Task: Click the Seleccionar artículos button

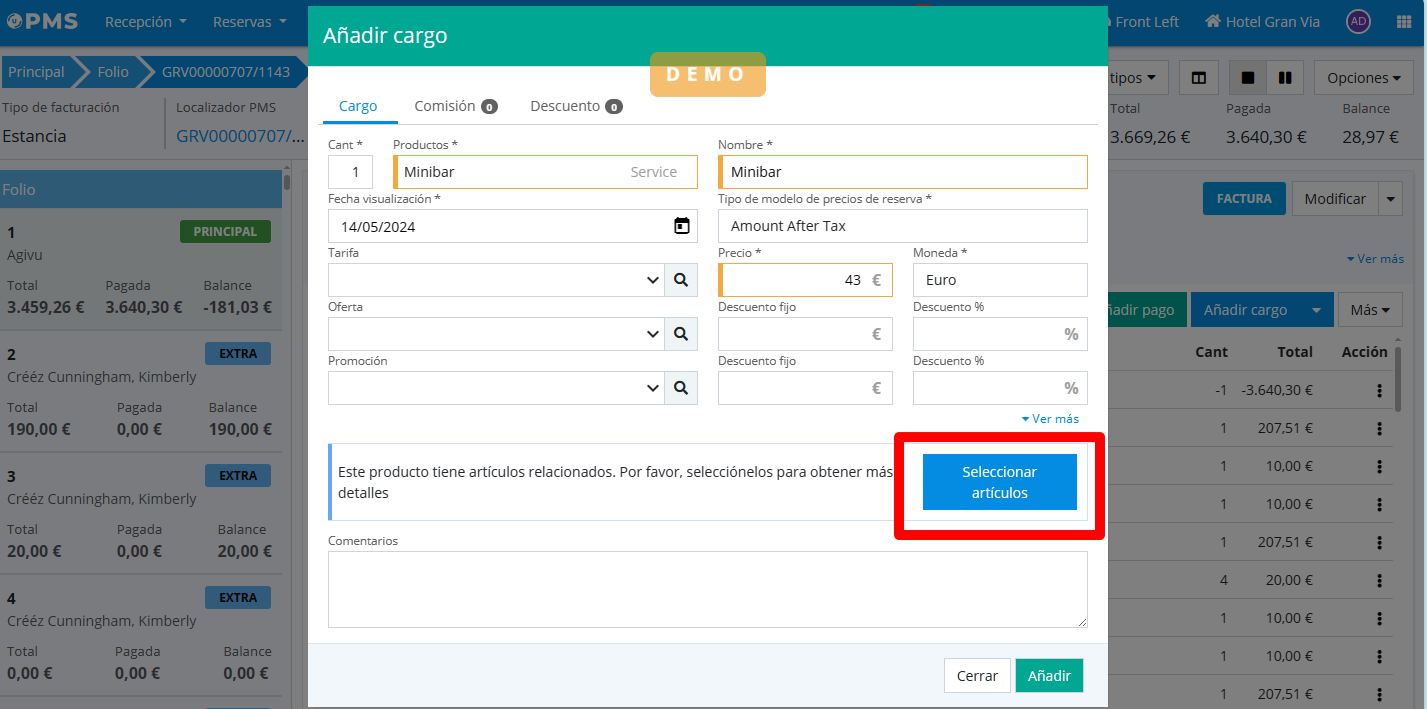Action: (x=999, y=482)
